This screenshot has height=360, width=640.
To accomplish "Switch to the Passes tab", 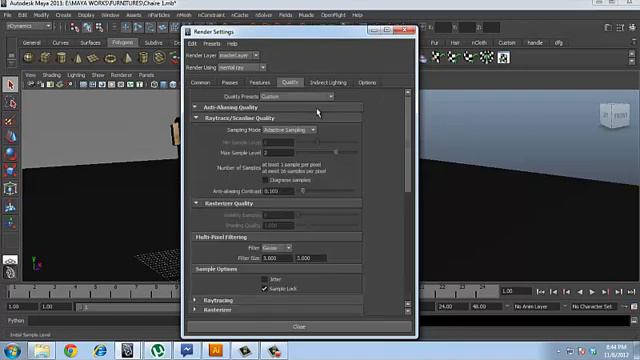I will (x=229, y=82).
